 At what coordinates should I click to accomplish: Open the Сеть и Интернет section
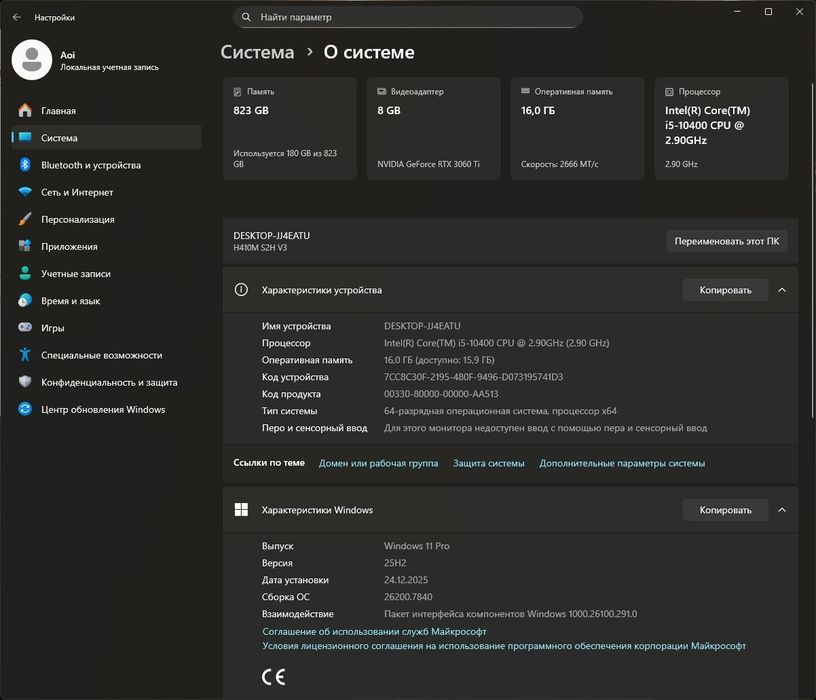click(77, 192)
